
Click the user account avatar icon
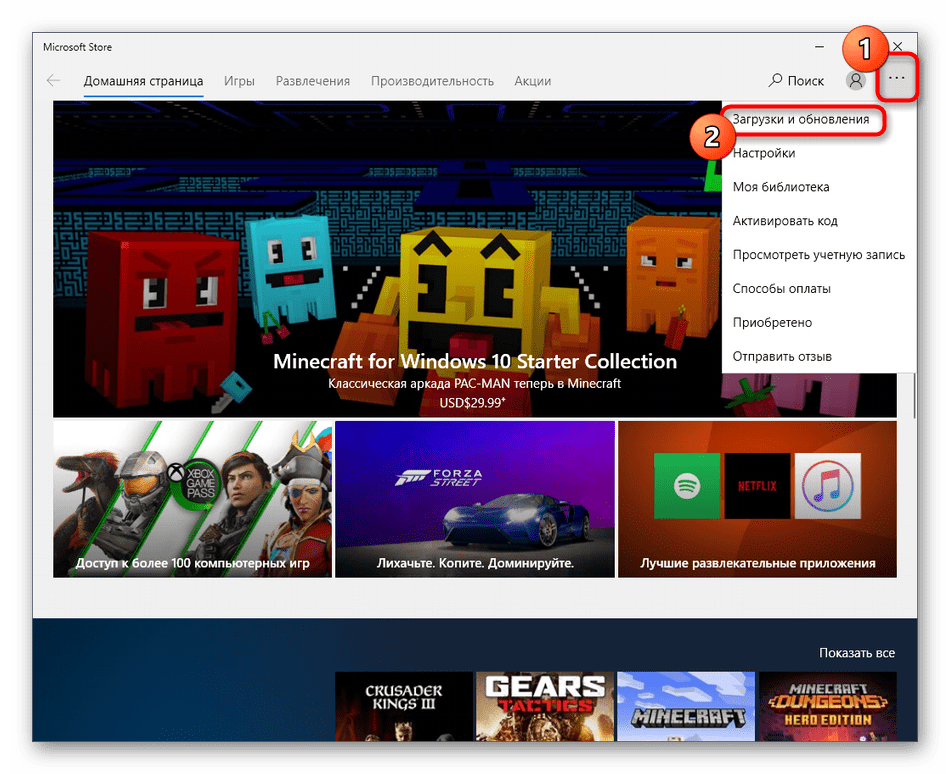(855, 81)
